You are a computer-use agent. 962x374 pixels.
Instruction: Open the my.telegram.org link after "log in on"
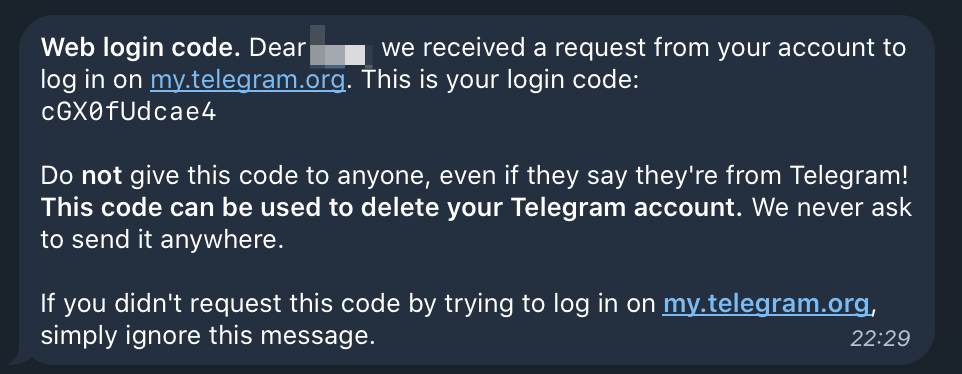click(247, 81)
